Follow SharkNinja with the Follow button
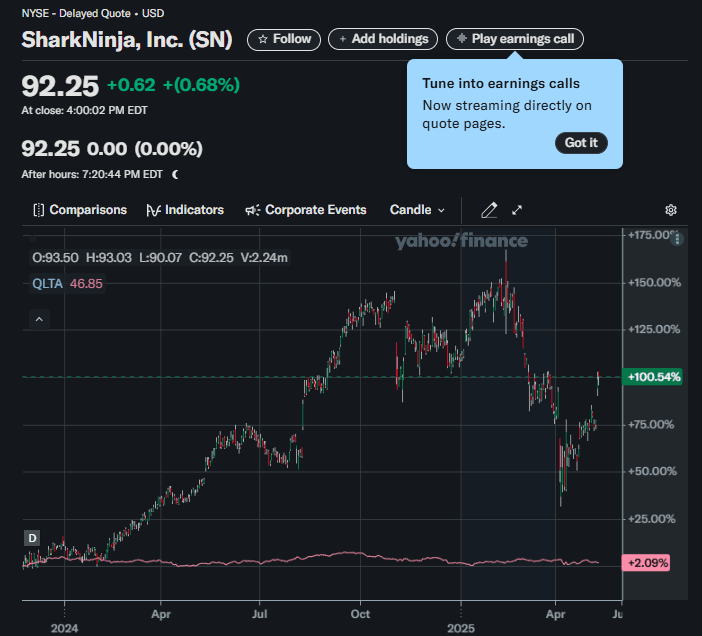The width and height of the screenshot is (702, 636). [284, 39]
